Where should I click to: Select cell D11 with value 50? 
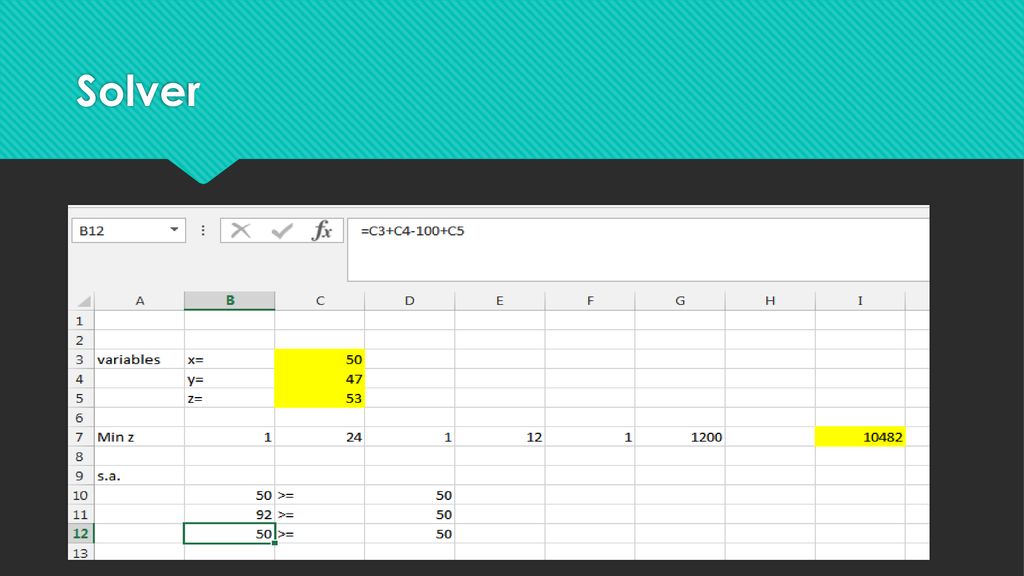[409, 515]
